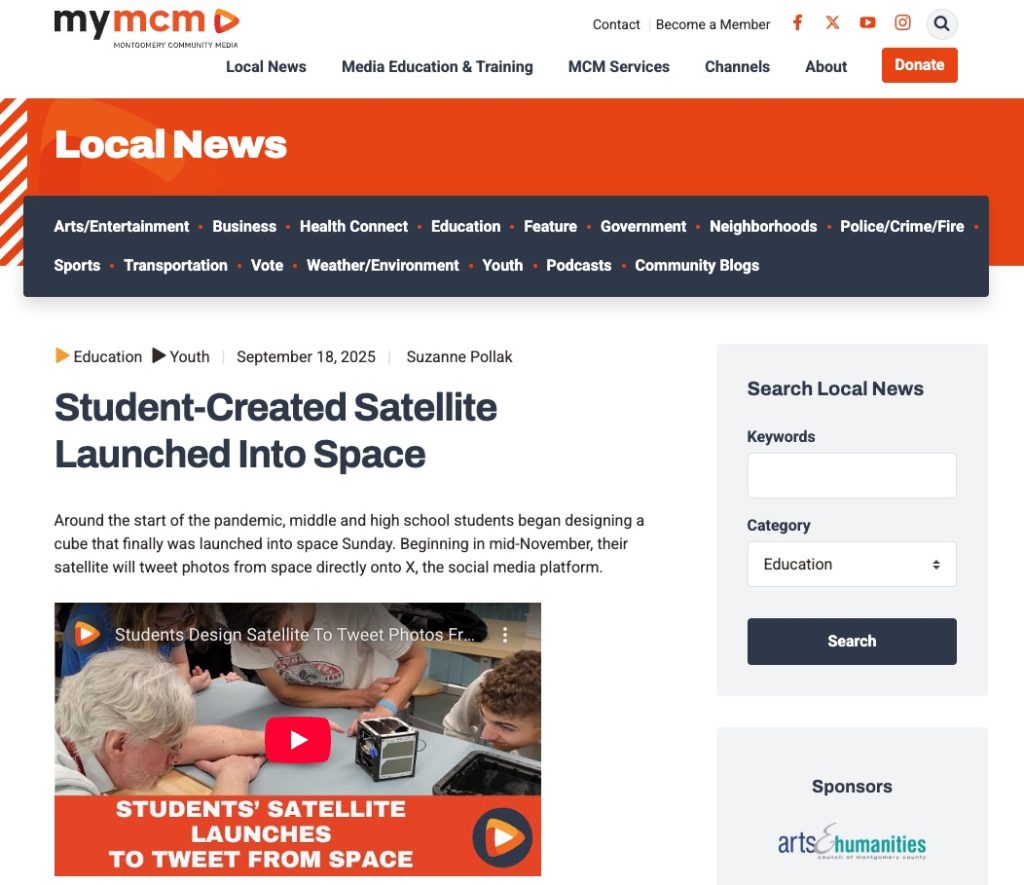Select the Police/Crime/Fire news category
This screenshot has height=885, width=1024.
(902, 227)
